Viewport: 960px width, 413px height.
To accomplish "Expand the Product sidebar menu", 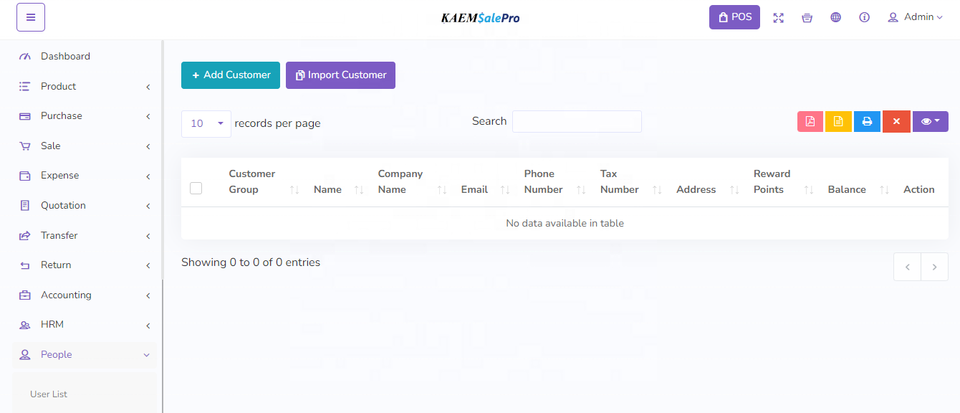I will pyautogui.click(x=85, y=86).
